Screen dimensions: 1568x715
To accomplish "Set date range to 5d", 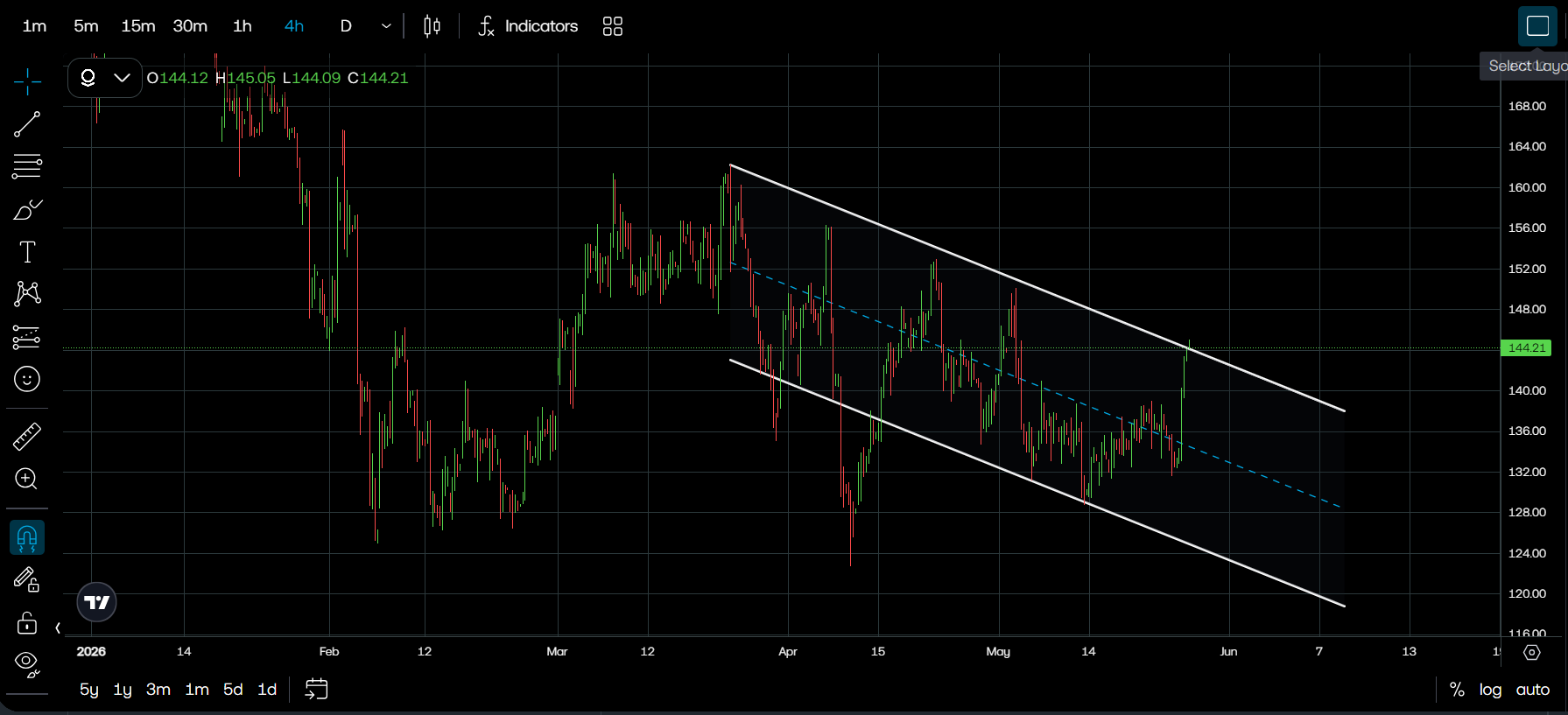I will [233, 690].
